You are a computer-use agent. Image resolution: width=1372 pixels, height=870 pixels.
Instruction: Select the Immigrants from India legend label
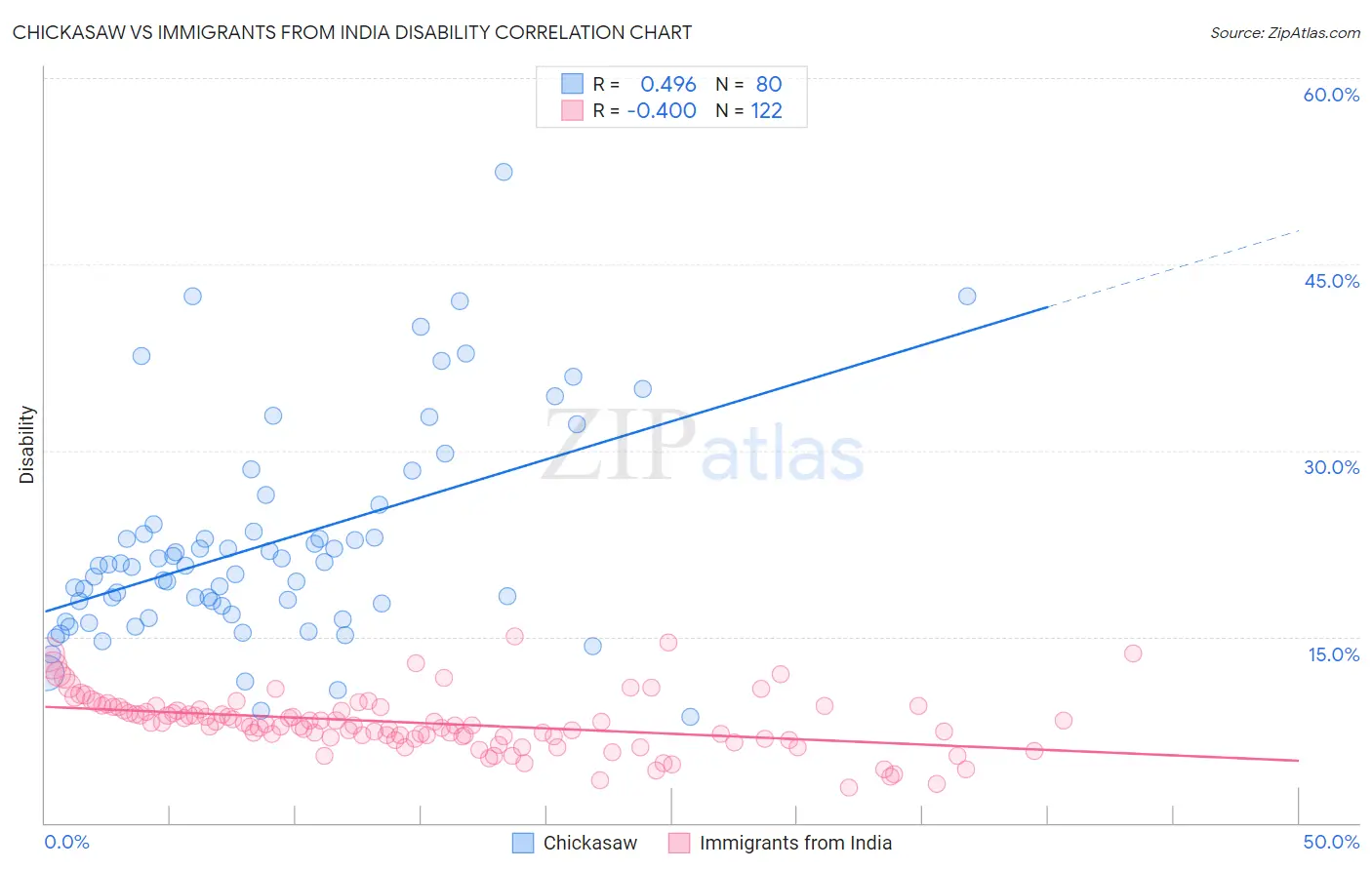click(795, 843)
